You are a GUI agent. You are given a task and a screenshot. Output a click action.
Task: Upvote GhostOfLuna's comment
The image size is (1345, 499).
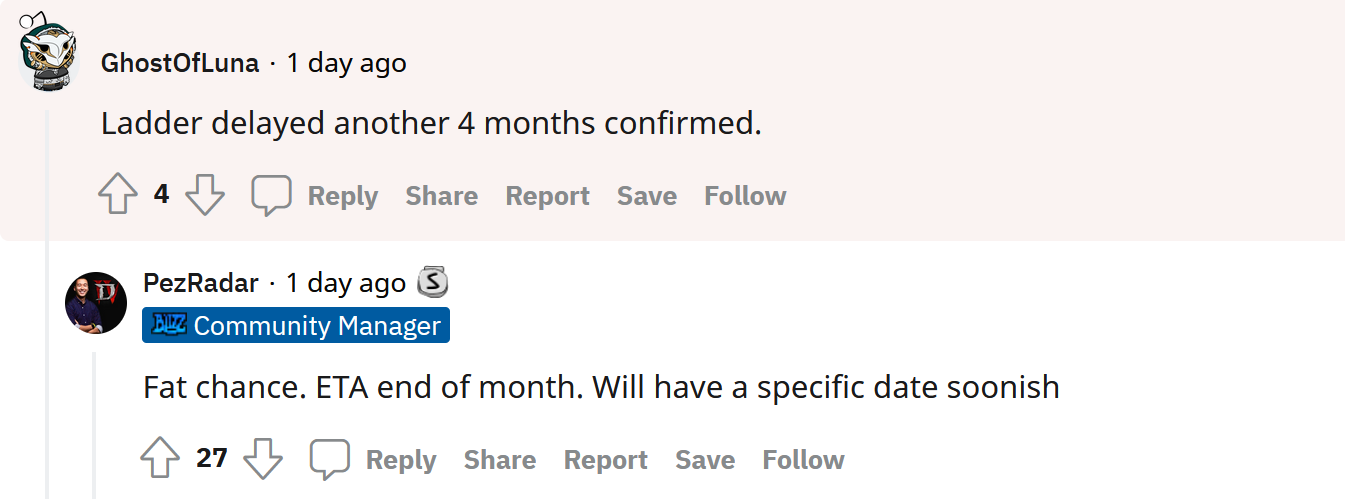coord(118,195)
